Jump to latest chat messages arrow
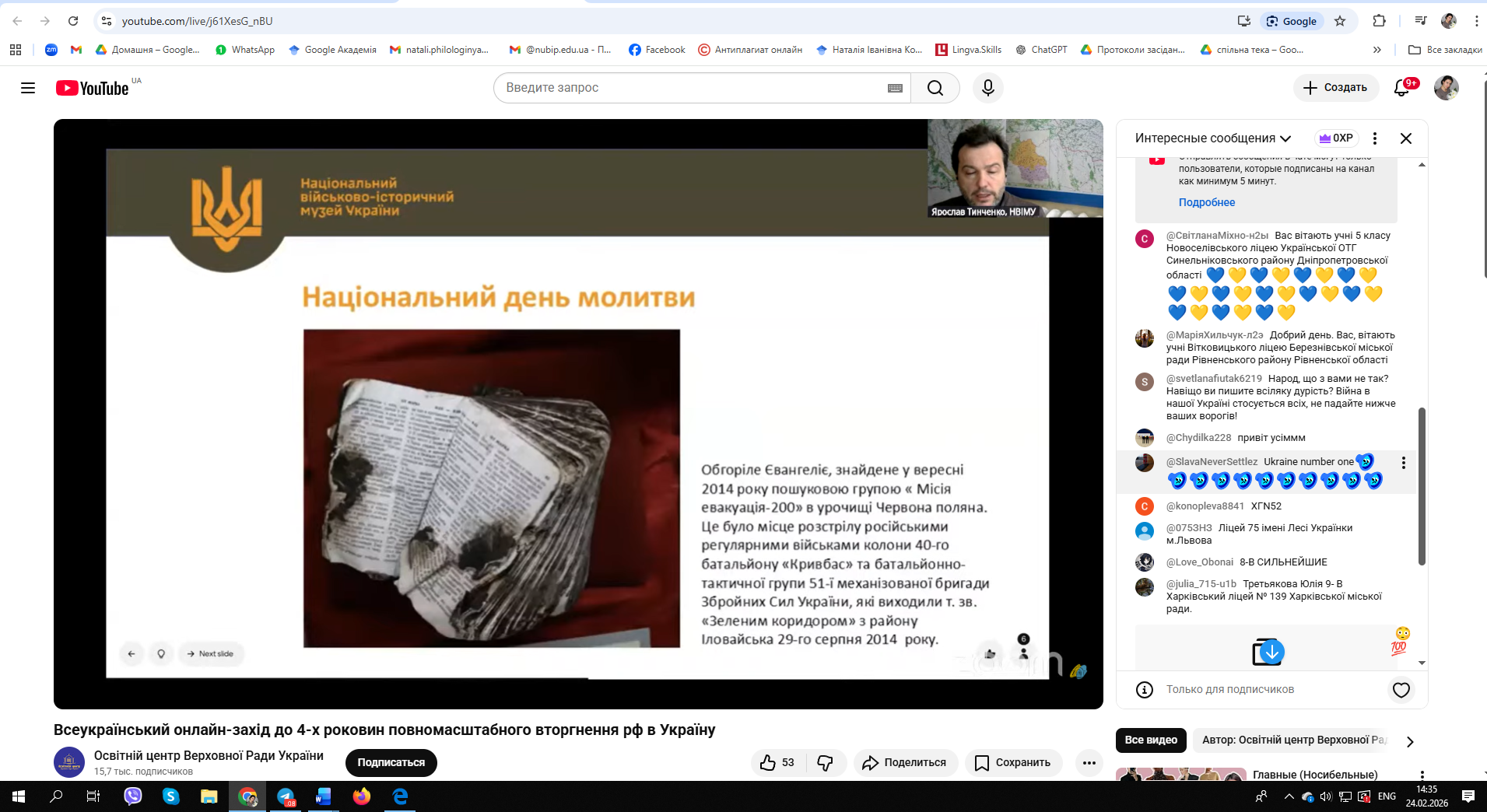 click(x=1271, y=652)
